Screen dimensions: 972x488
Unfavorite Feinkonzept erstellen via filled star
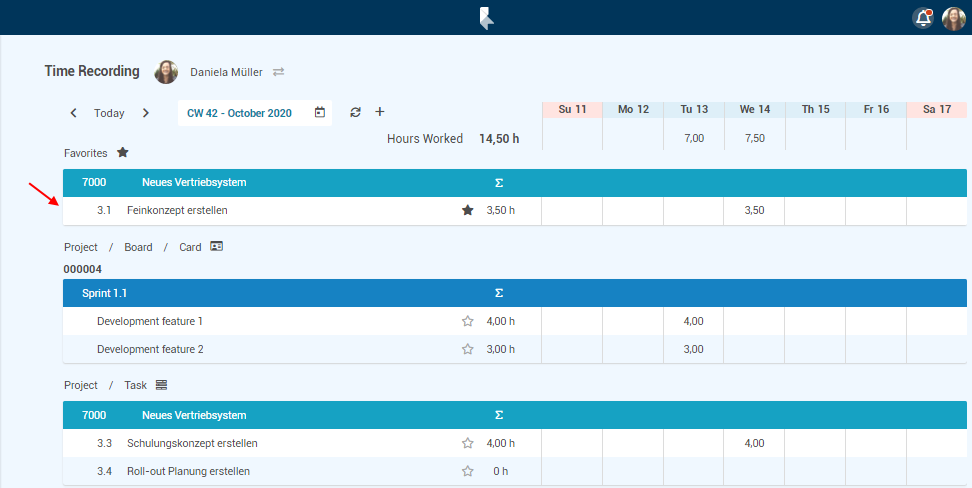(x=467, y=211)
